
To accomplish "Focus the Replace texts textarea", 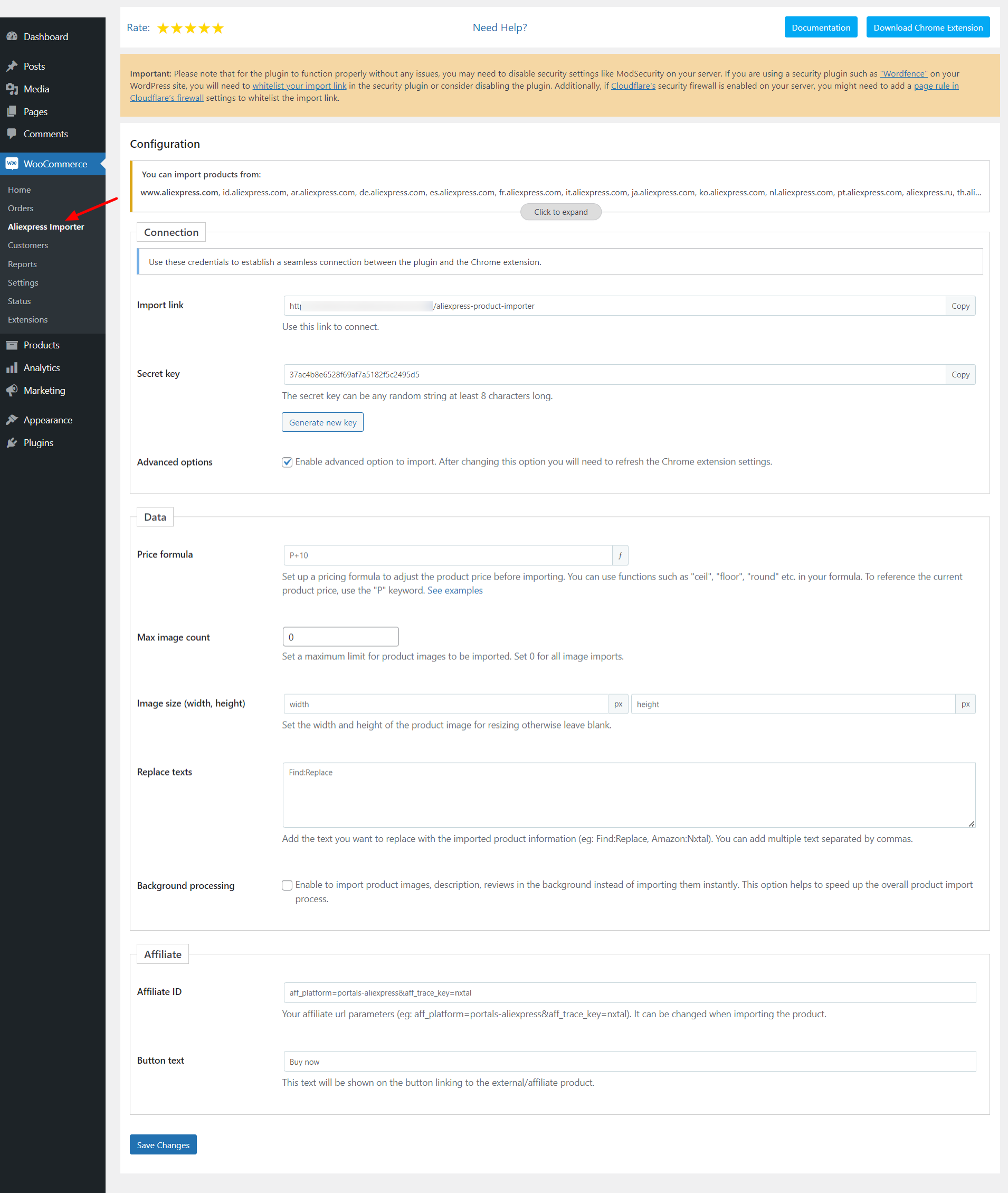I will (x=629, y=795).
